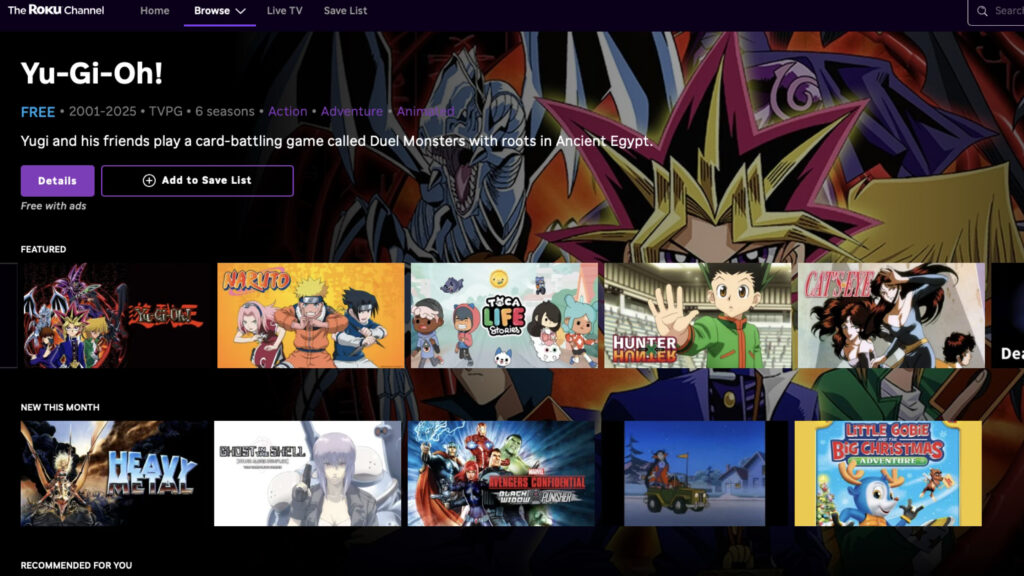Open the Cat's Eye featured tile
Image resolution: width=1024 pixels, height=576 pixels.
pyautogui.click(x=890, y=315)
